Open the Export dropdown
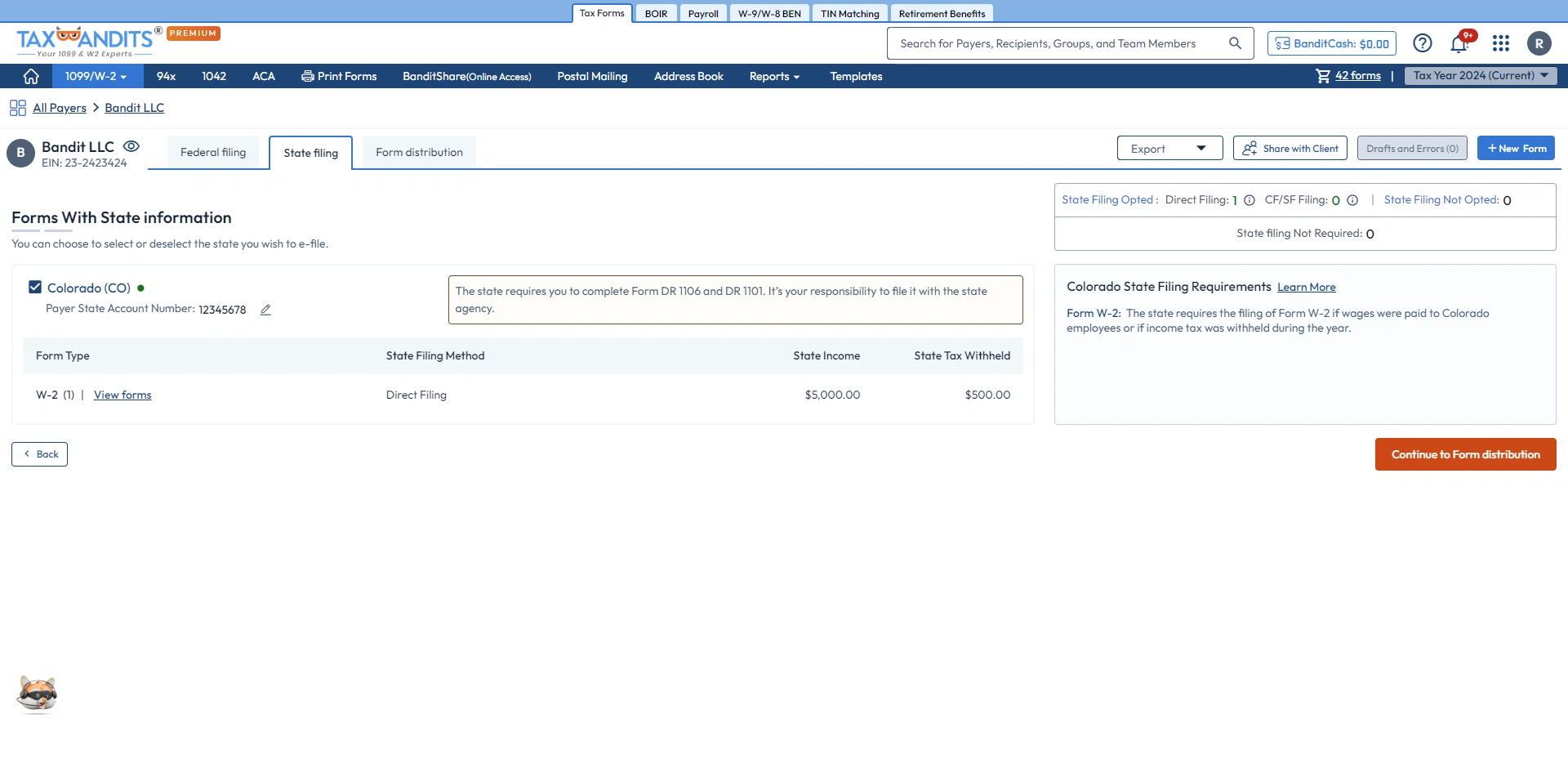The image size is (1568, 777). (x=1169, y=148)
